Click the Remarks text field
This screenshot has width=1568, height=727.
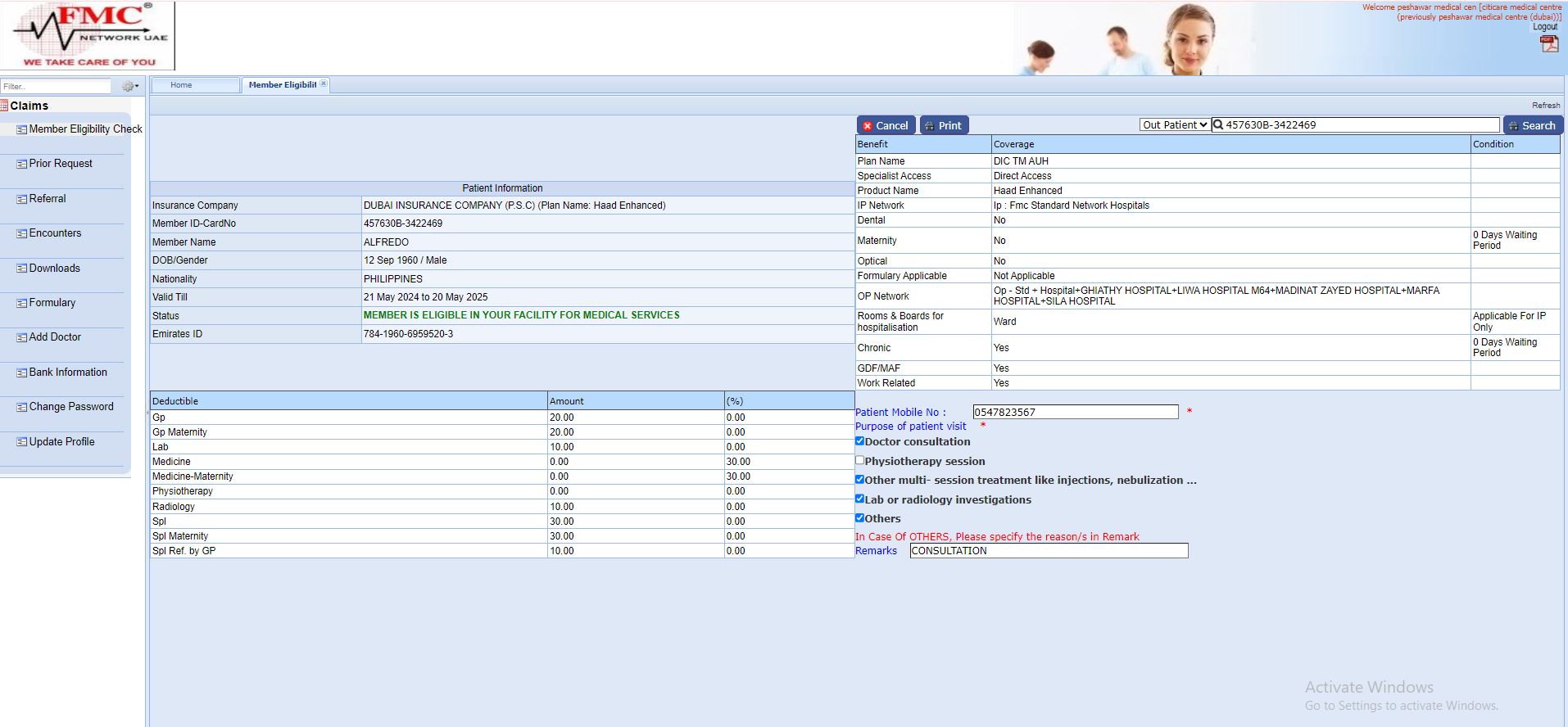tap(1048, 551)
